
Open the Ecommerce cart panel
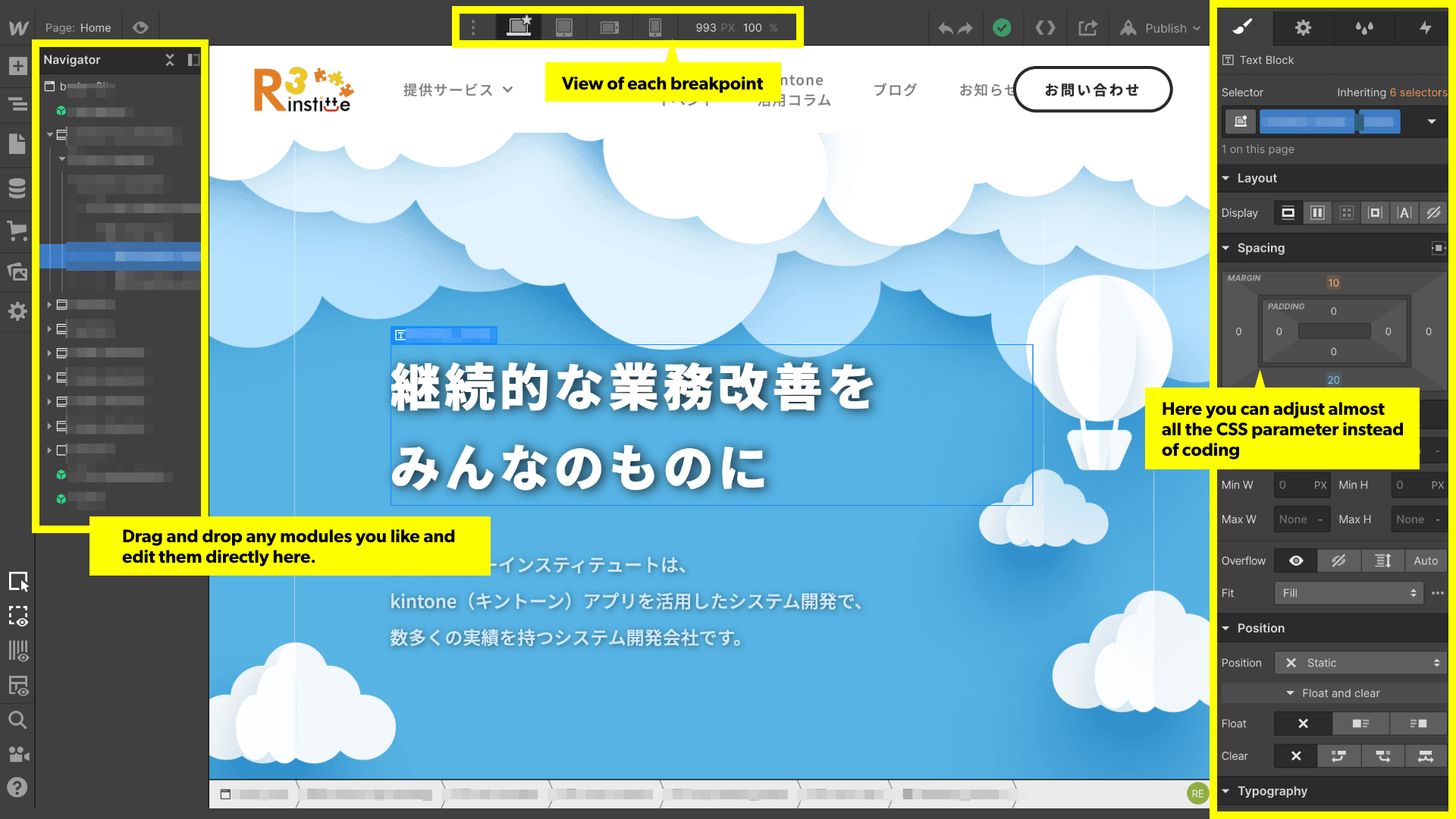17,231
